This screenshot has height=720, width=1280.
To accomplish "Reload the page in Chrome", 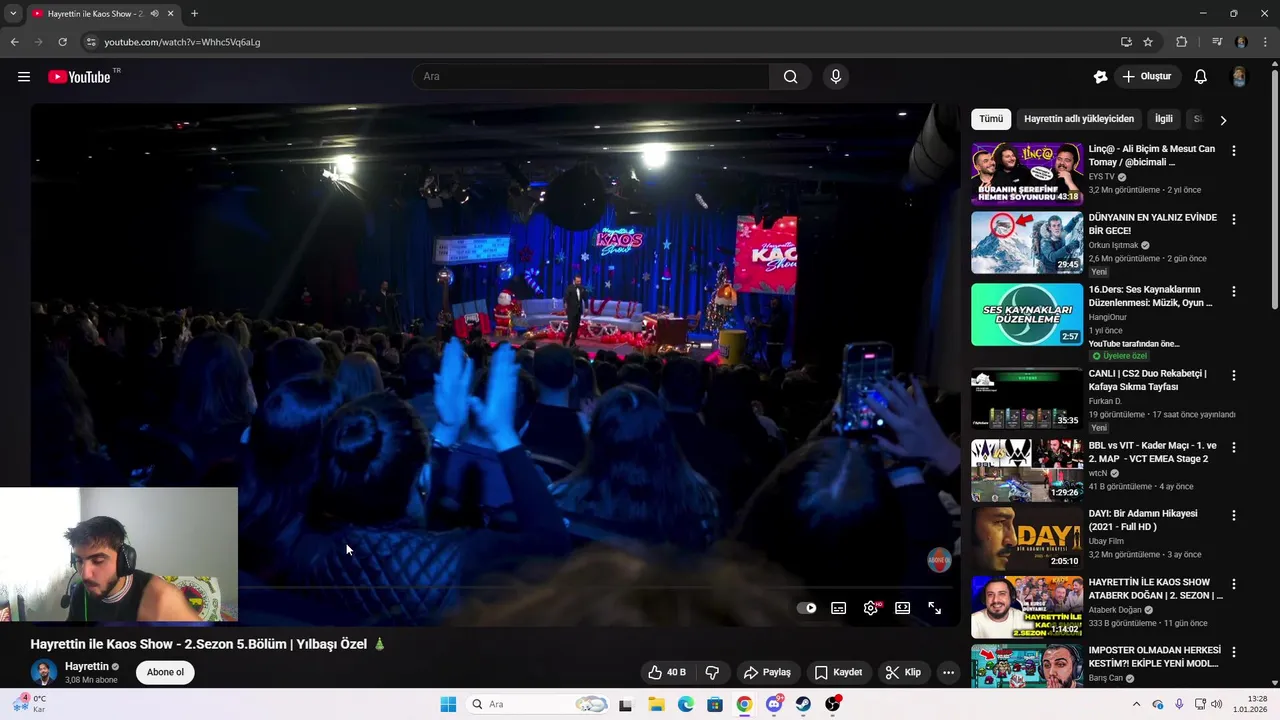I will 62,42.
